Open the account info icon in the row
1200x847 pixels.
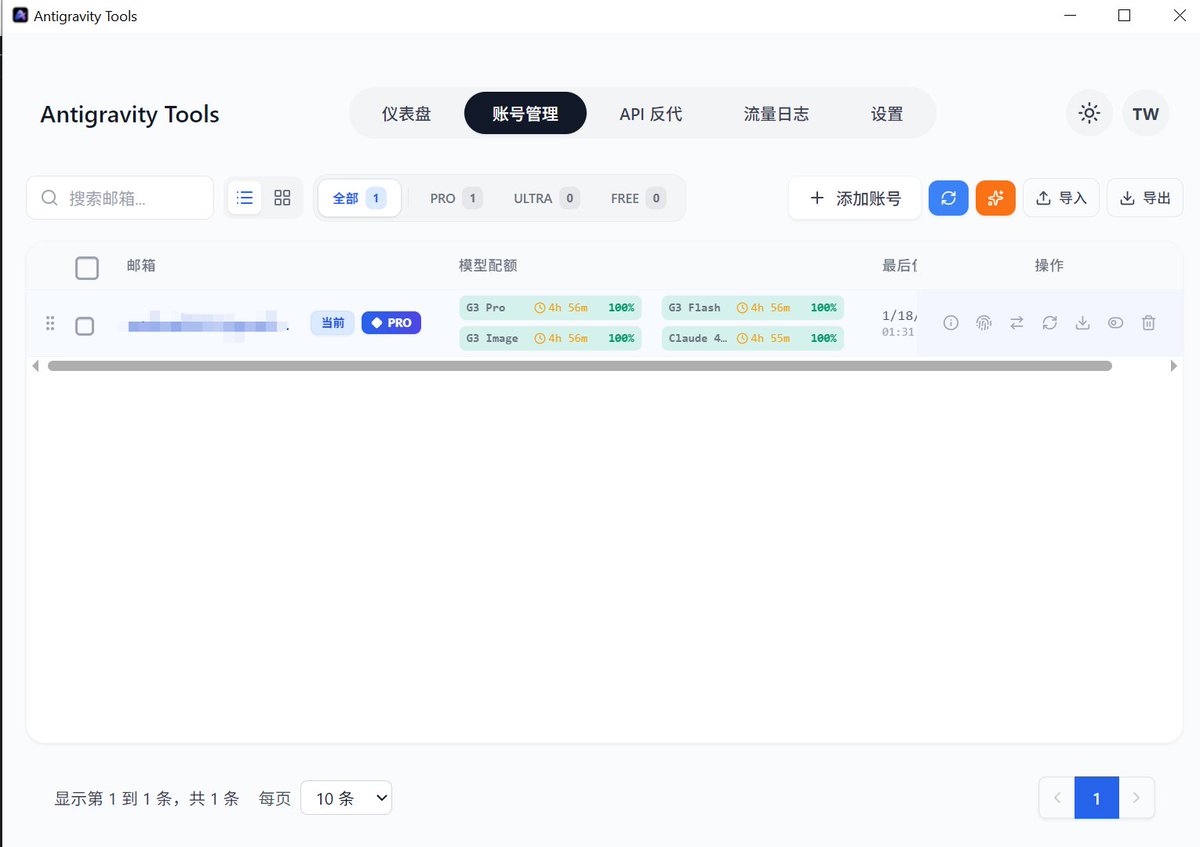(950, 323)
